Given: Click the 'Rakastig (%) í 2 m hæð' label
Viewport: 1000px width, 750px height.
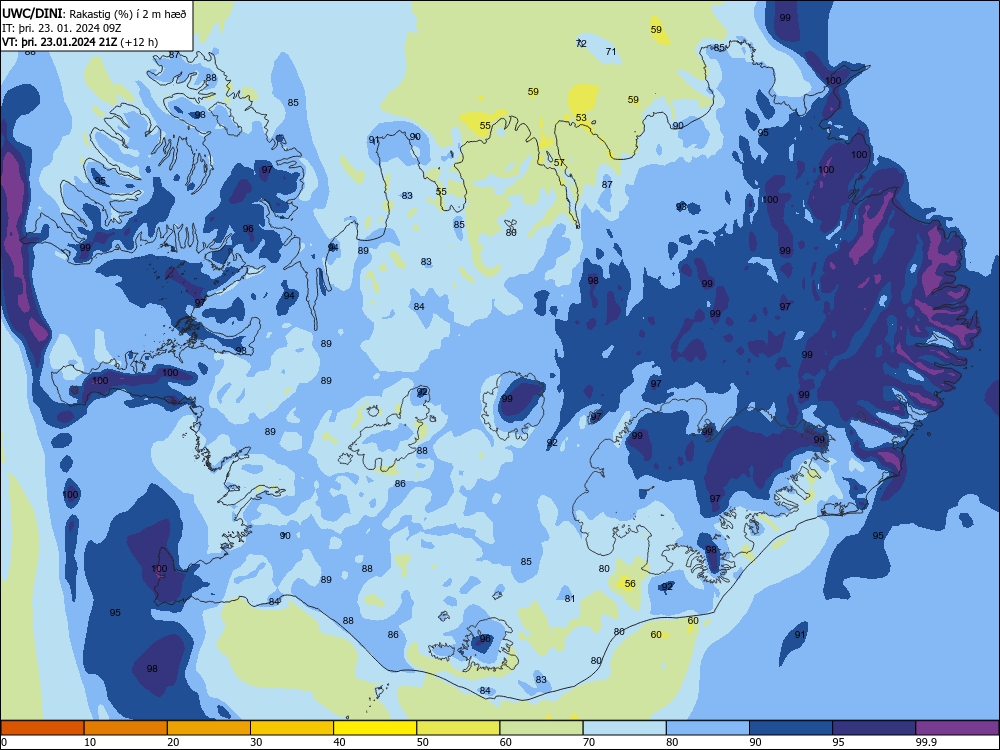Looking at the screenshot, I should (x=128, y=14).
